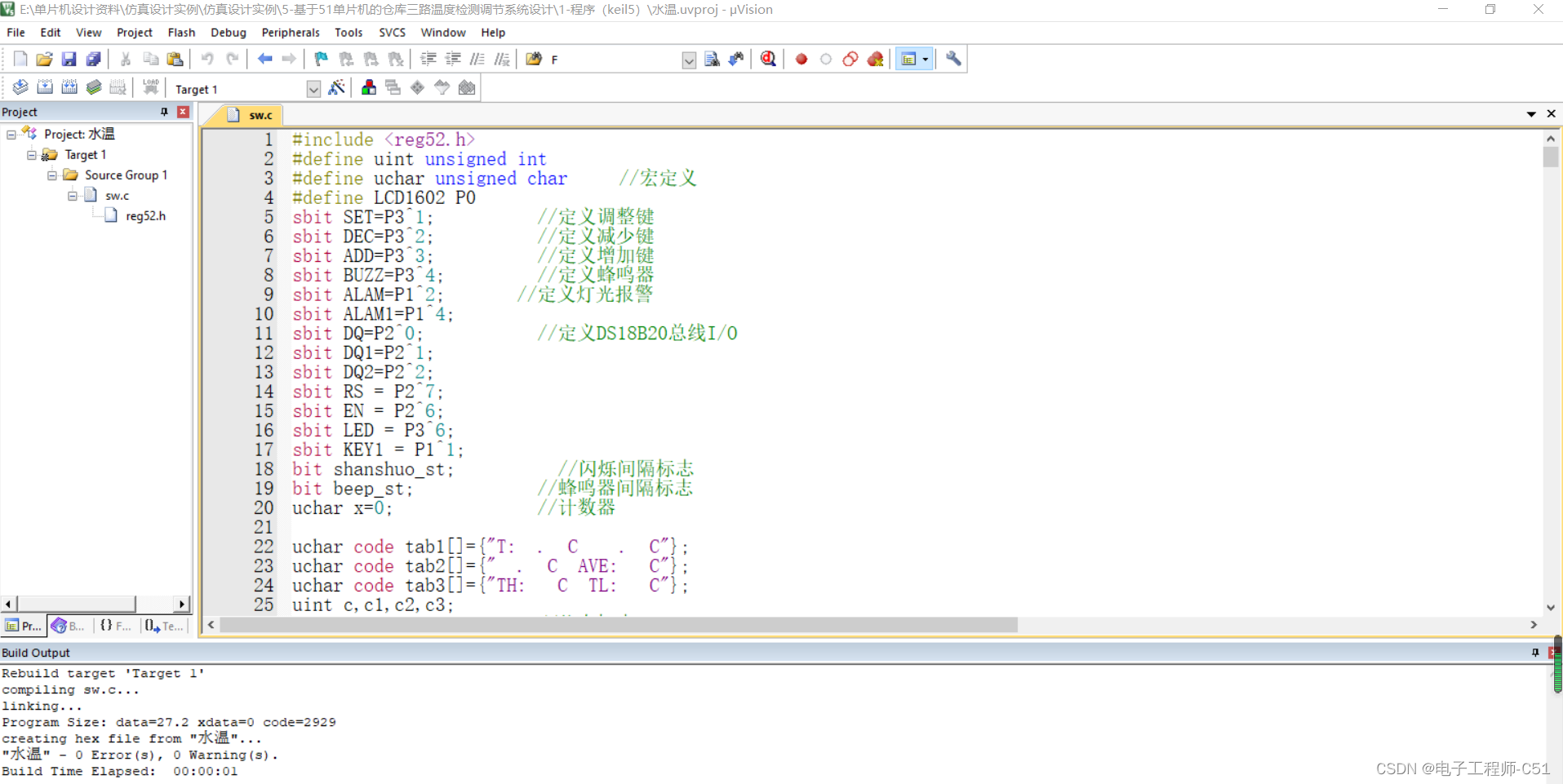1563x784 pixels.
Task: Navigate forwards with right arrow icon
Action: click(289, 59)
